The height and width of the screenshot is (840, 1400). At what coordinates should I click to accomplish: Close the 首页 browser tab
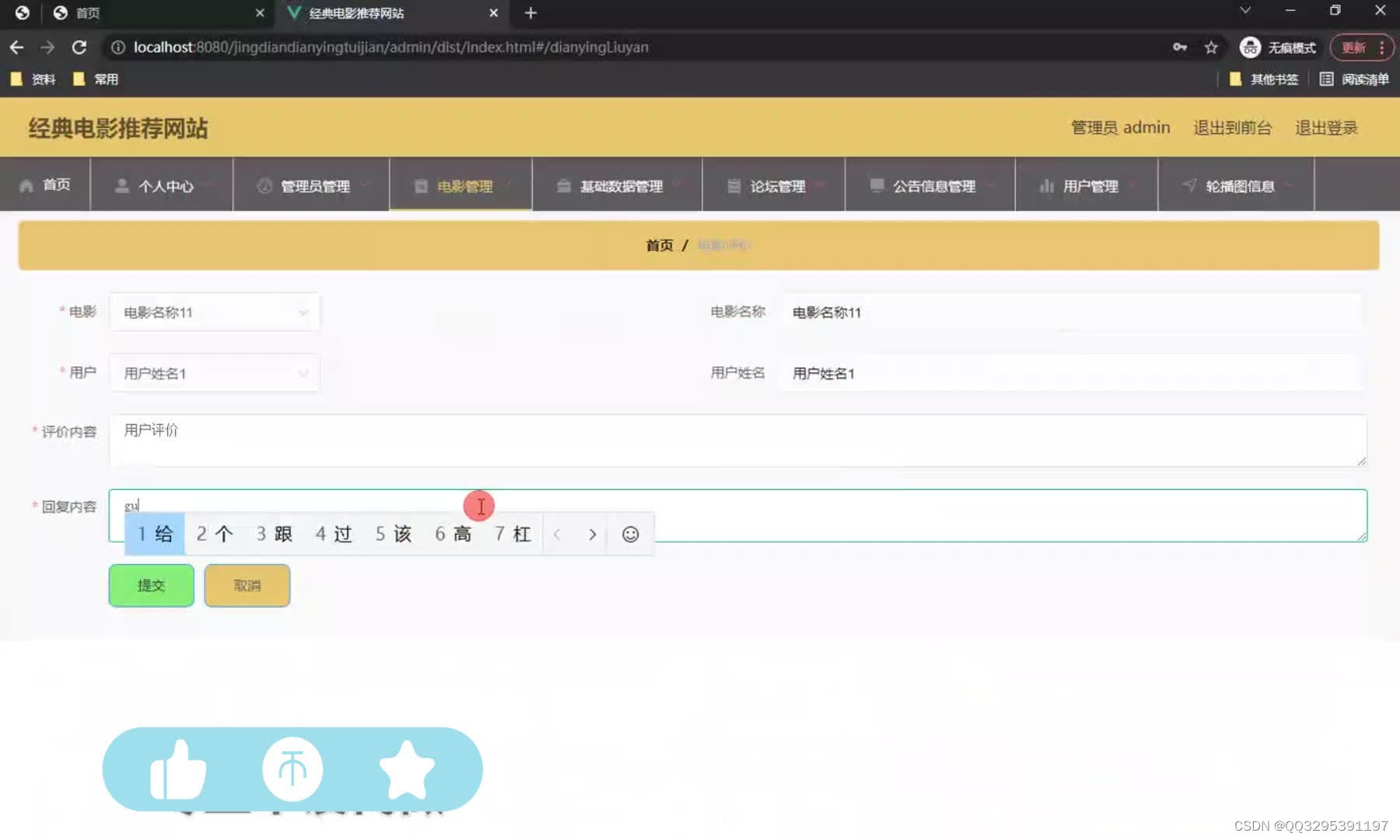pos(260,12)
